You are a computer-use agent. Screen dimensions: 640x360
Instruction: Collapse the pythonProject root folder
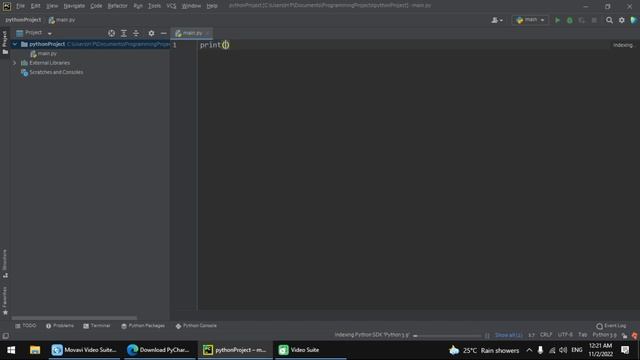(x=15, y=44)
